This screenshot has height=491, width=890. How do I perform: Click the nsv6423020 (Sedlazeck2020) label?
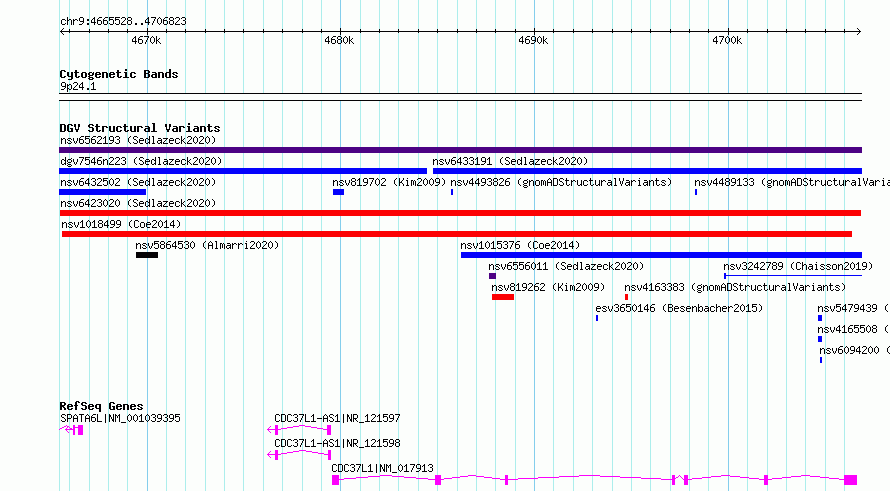[x=138, y=203]
